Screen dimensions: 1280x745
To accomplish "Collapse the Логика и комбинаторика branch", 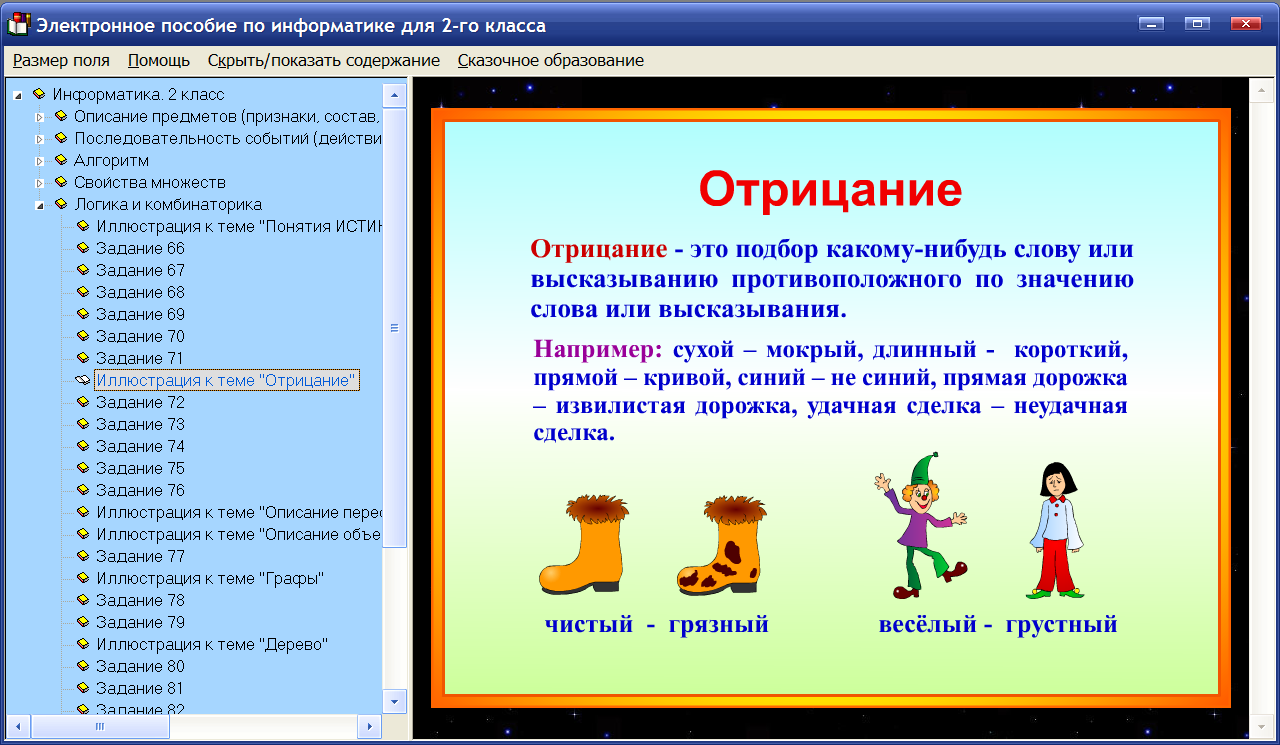I will pos(40,204).
